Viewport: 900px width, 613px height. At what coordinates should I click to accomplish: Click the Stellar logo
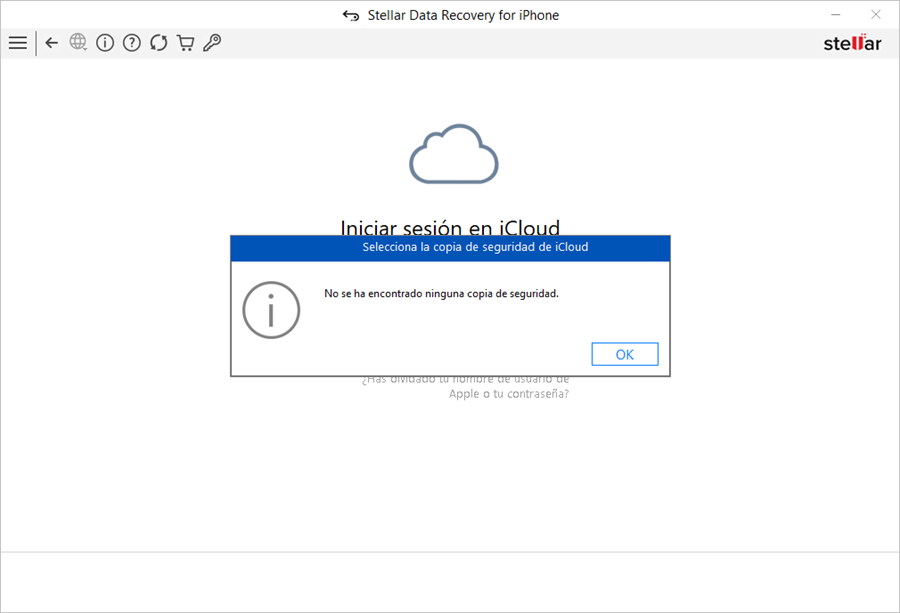point(852,43)
